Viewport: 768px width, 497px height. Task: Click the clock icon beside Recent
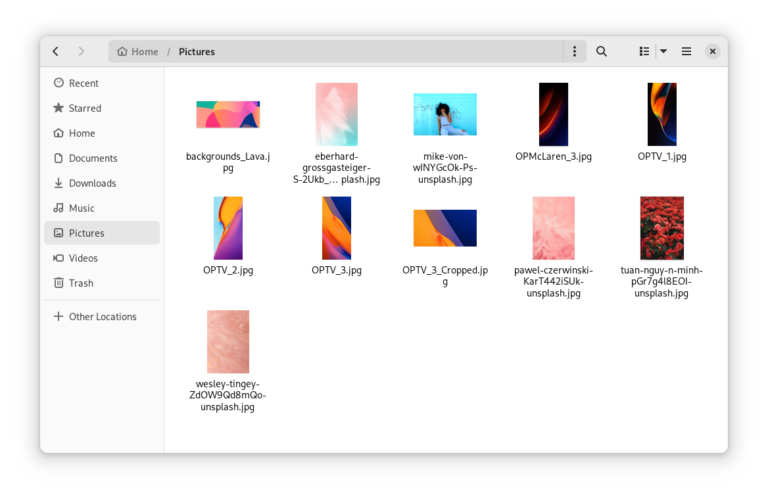(59, 83)
